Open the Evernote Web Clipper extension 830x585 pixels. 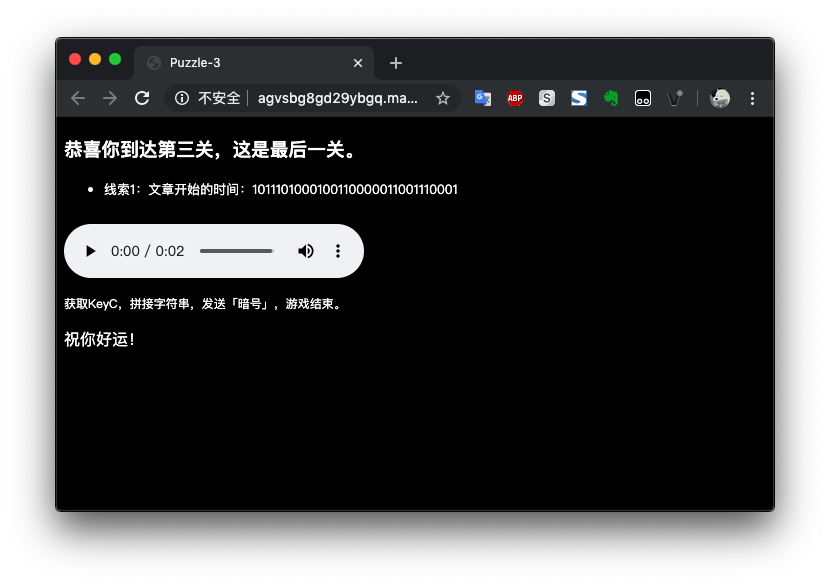(611, 98)
